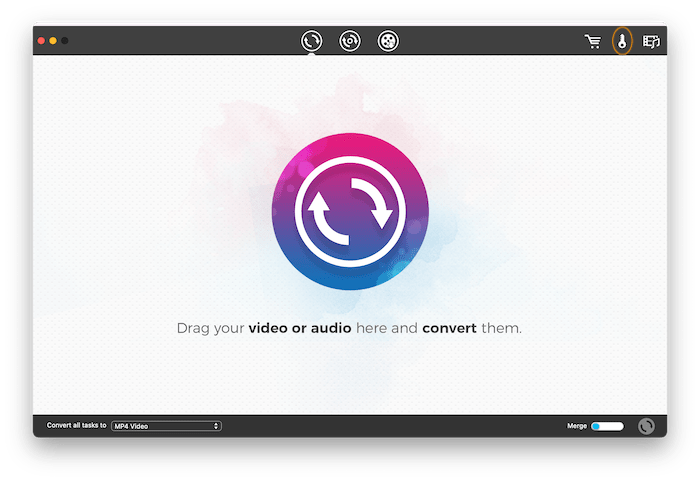Switch to the Convert tab icon

(x=312, y=41)
